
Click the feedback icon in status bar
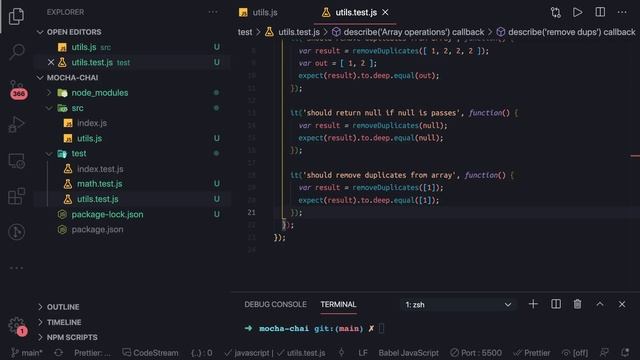click(x=604, y=353)
